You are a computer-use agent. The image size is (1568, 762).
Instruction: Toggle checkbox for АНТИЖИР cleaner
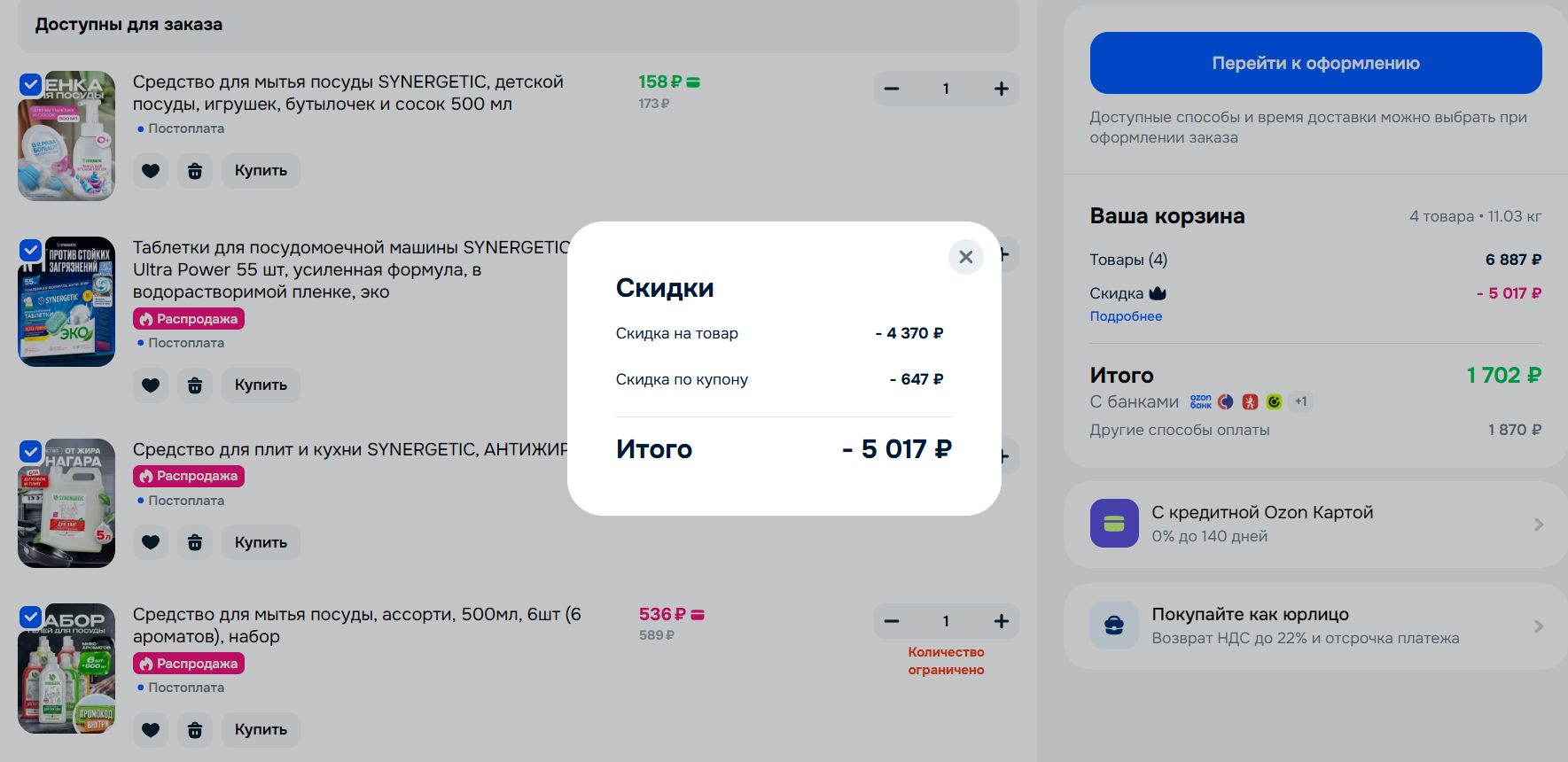click(31, 451)
